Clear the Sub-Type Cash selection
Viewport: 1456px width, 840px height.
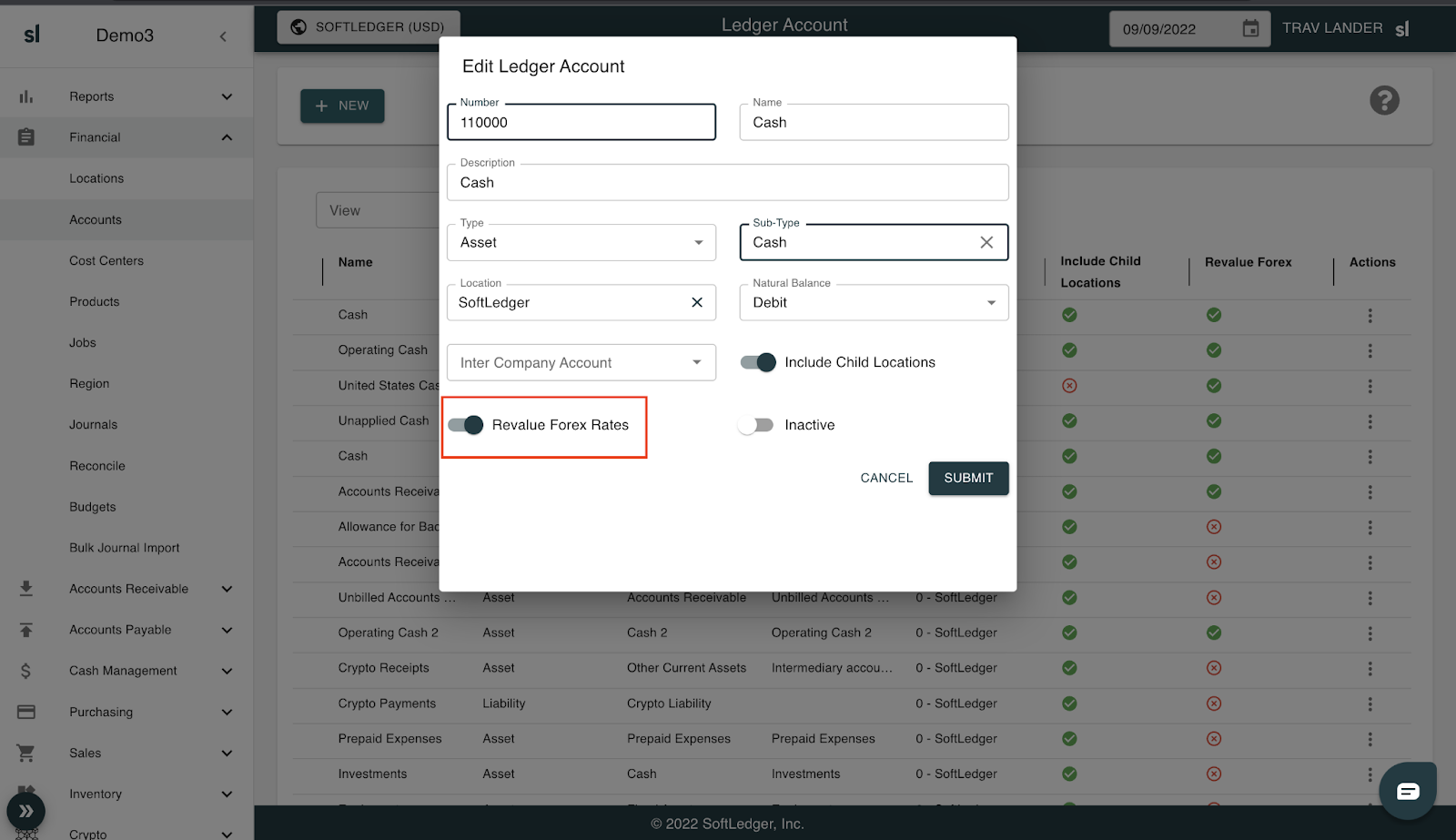tap(986, 242)
